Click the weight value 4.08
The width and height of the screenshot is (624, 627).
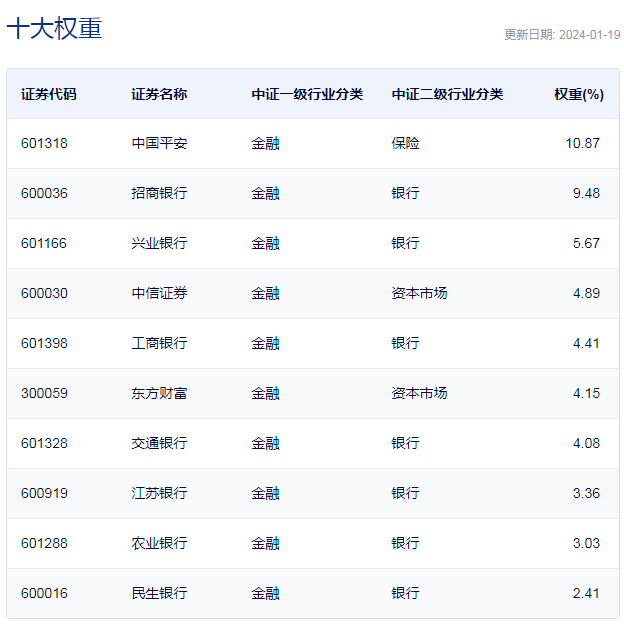586,443
